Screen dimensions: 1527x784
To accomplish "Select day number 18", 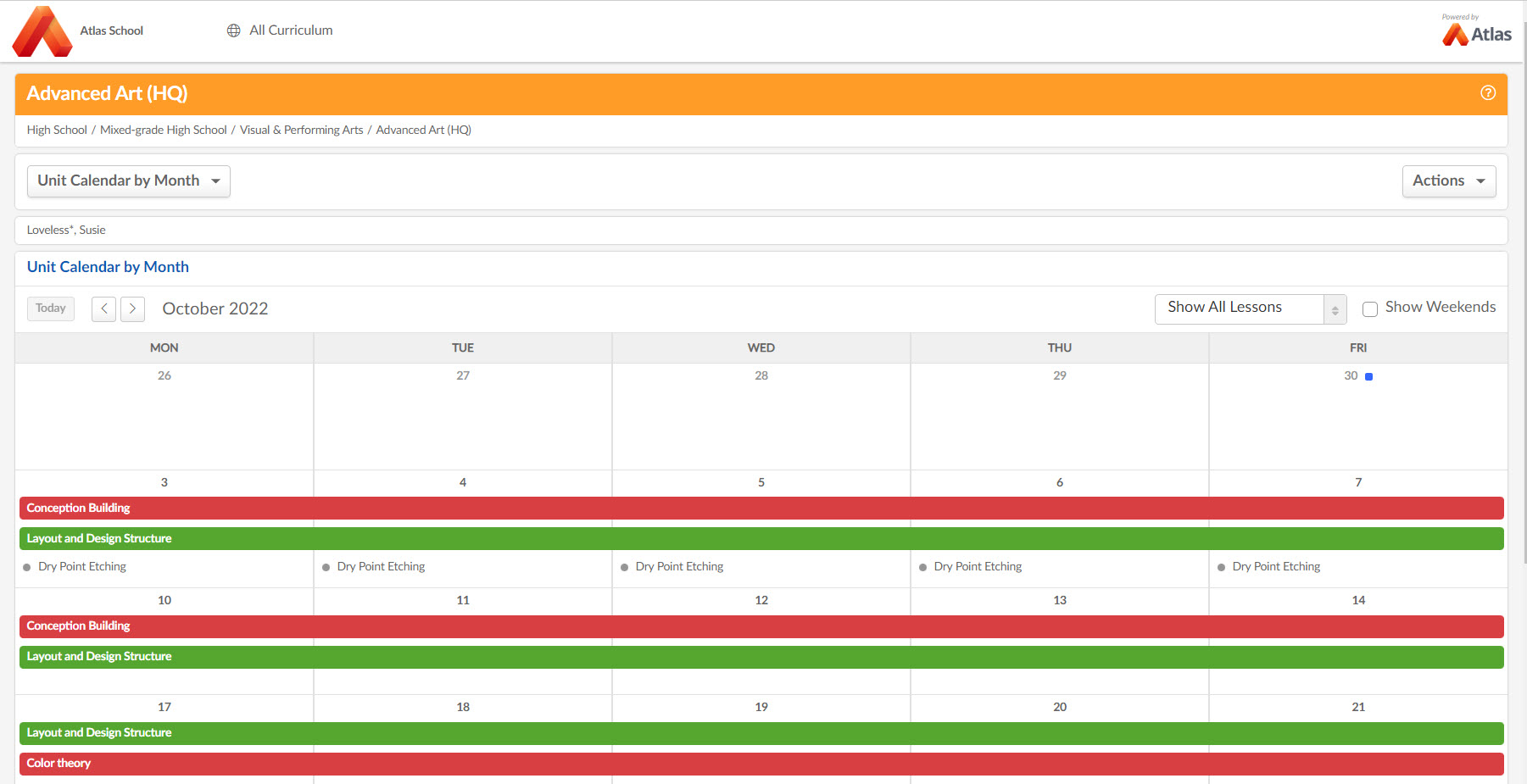I will point(463,707).
